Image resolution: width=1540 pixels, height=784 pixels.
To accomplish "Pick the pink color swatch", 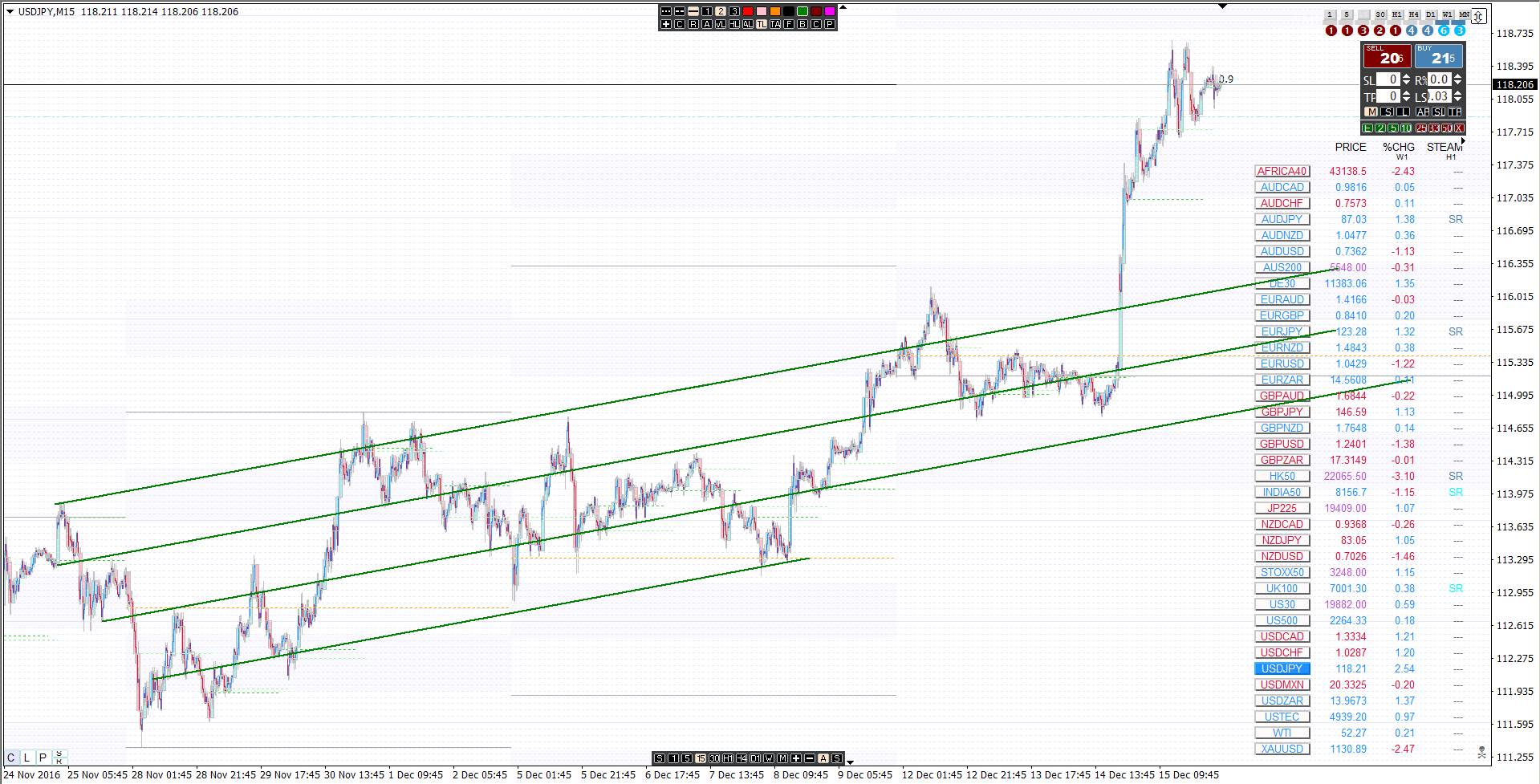I will (x=762, y=11).
